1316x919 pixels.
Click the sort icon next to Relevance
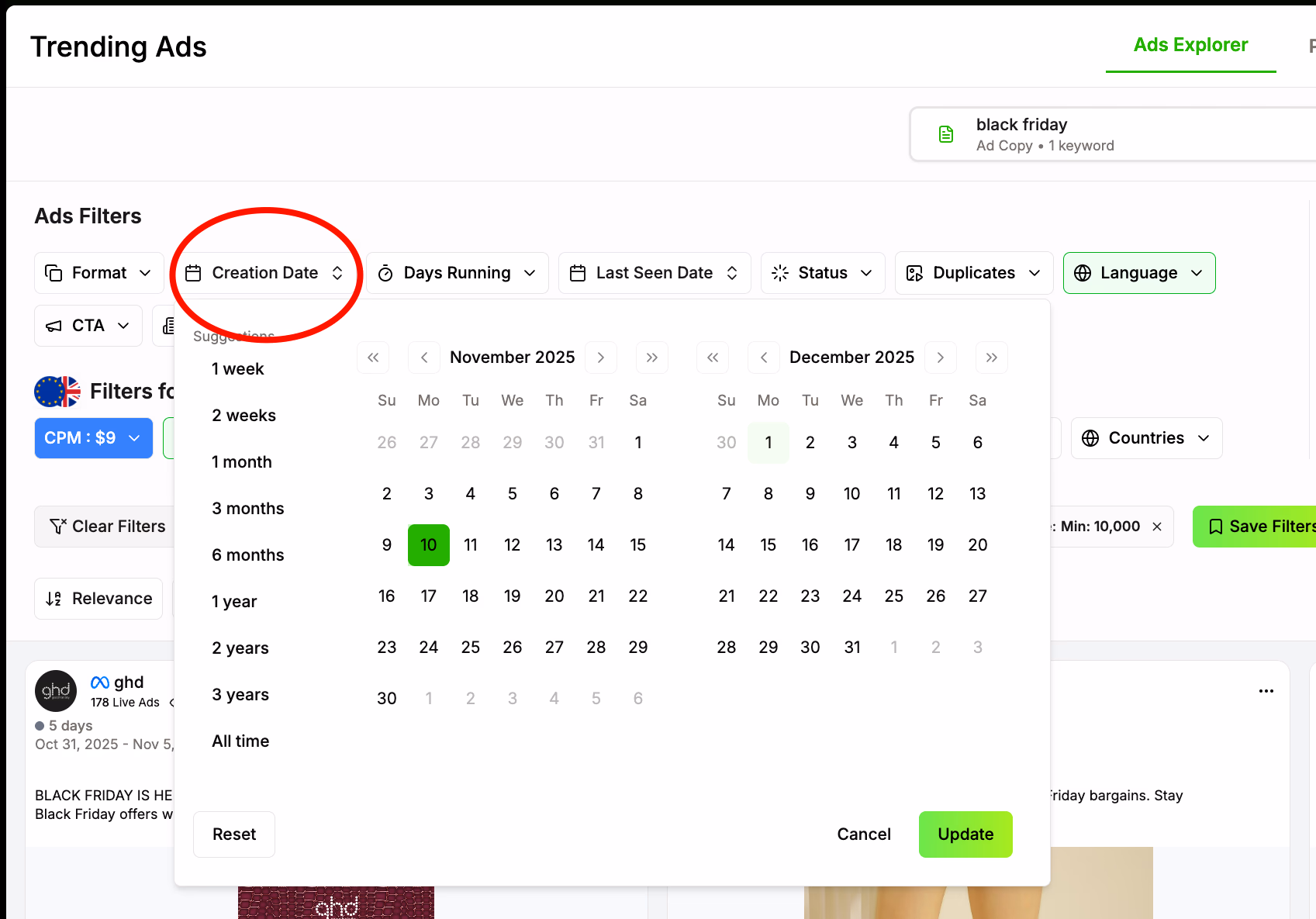tap(54, 598)
